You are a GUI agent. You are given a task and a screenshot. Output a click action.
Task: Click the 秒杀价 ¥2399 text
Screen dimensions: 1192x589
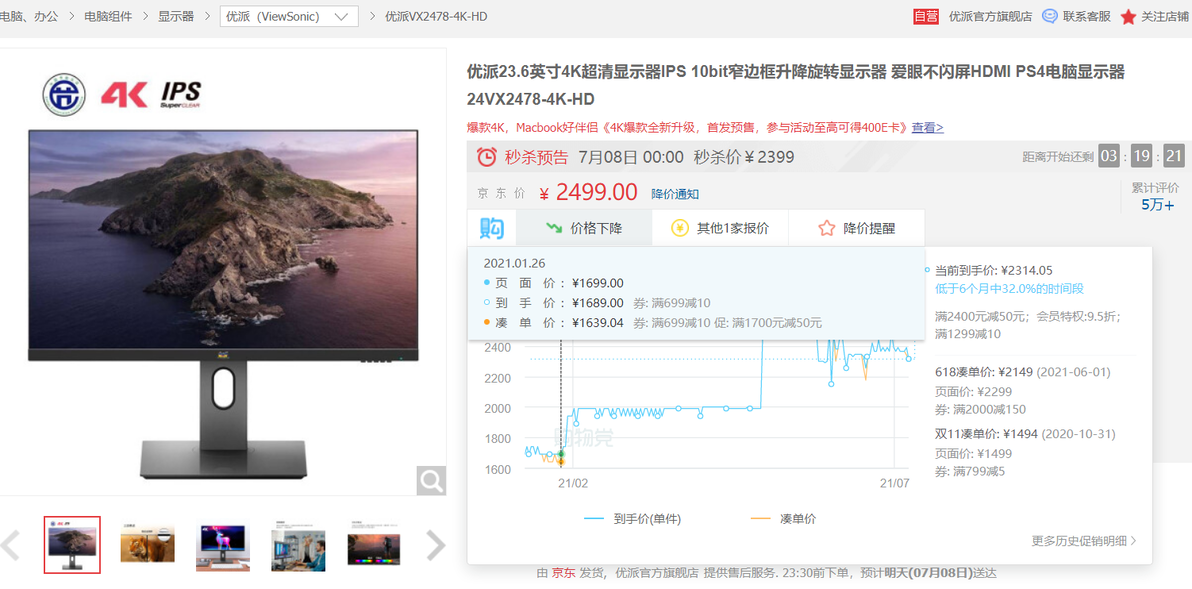(744, 157)
